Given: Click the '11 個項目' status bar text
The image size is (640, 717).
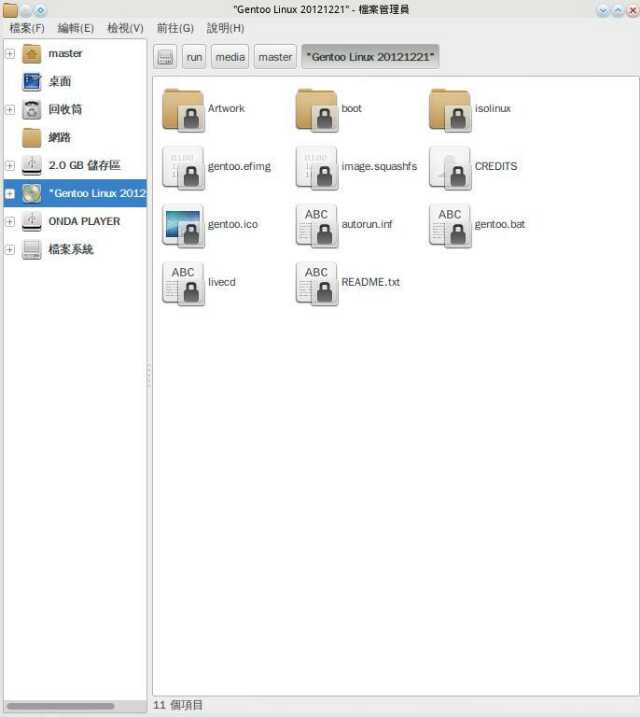Looking at the screenshot, I should [x=178, y=705].
